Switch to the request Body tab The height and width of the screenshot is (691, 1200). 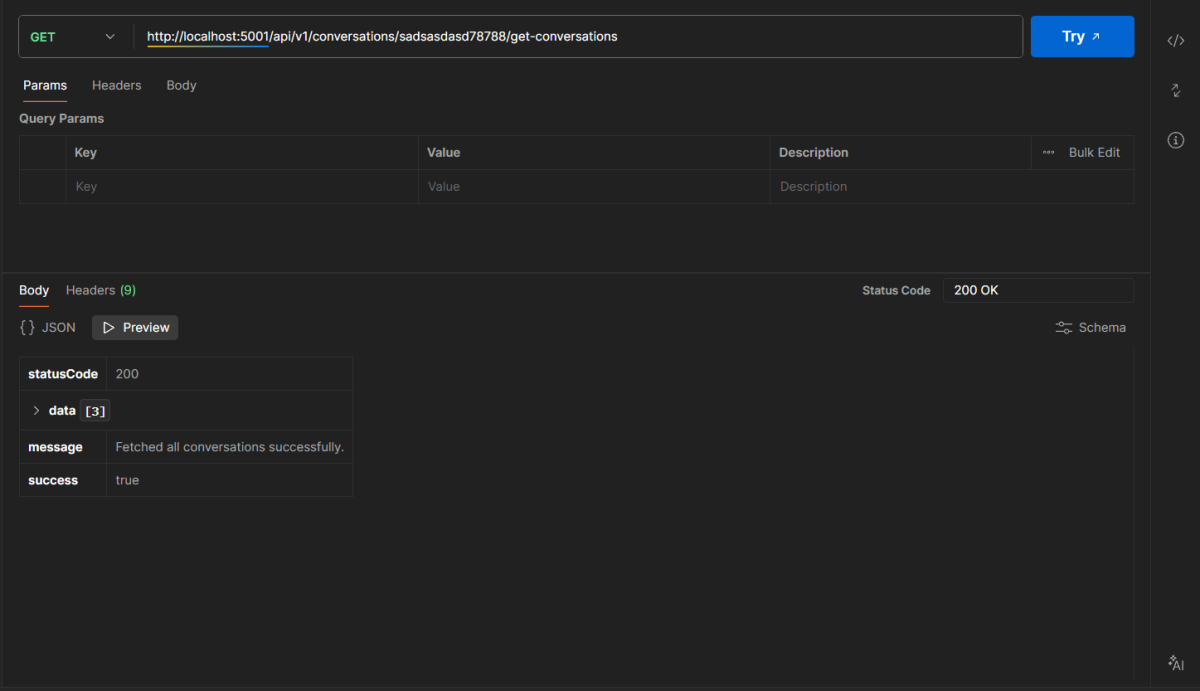(181, 86)
